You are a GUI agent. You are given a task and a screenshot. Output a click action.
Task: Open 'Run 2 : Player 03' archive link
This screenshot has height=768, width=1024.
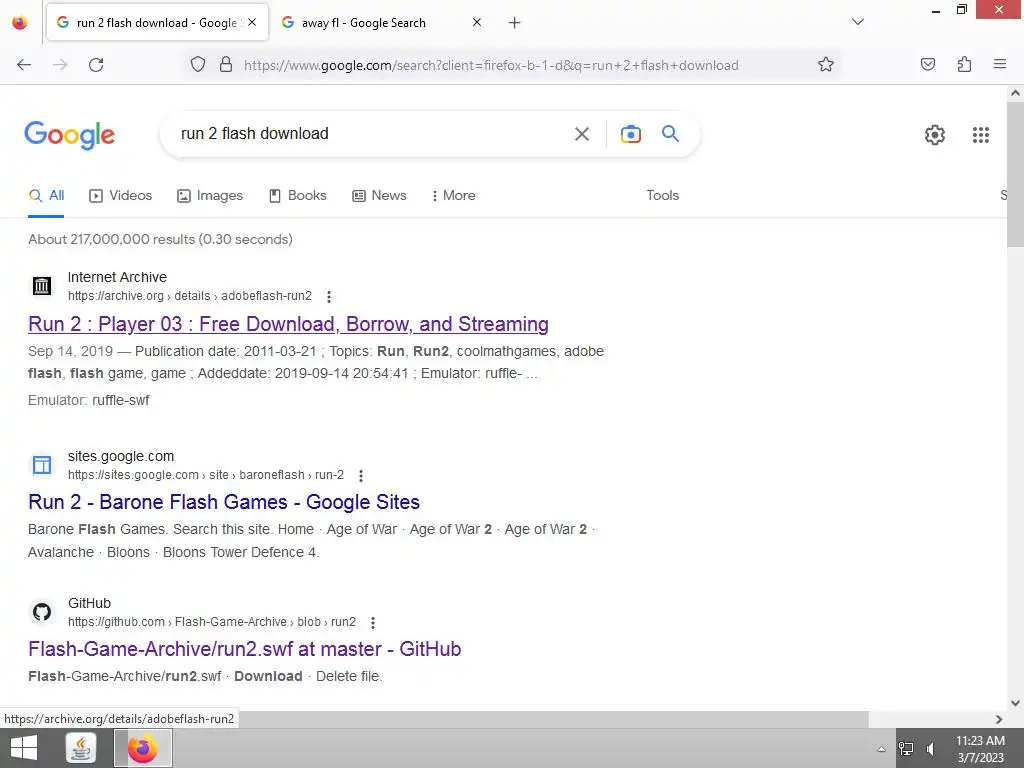[x=288, y=324]
